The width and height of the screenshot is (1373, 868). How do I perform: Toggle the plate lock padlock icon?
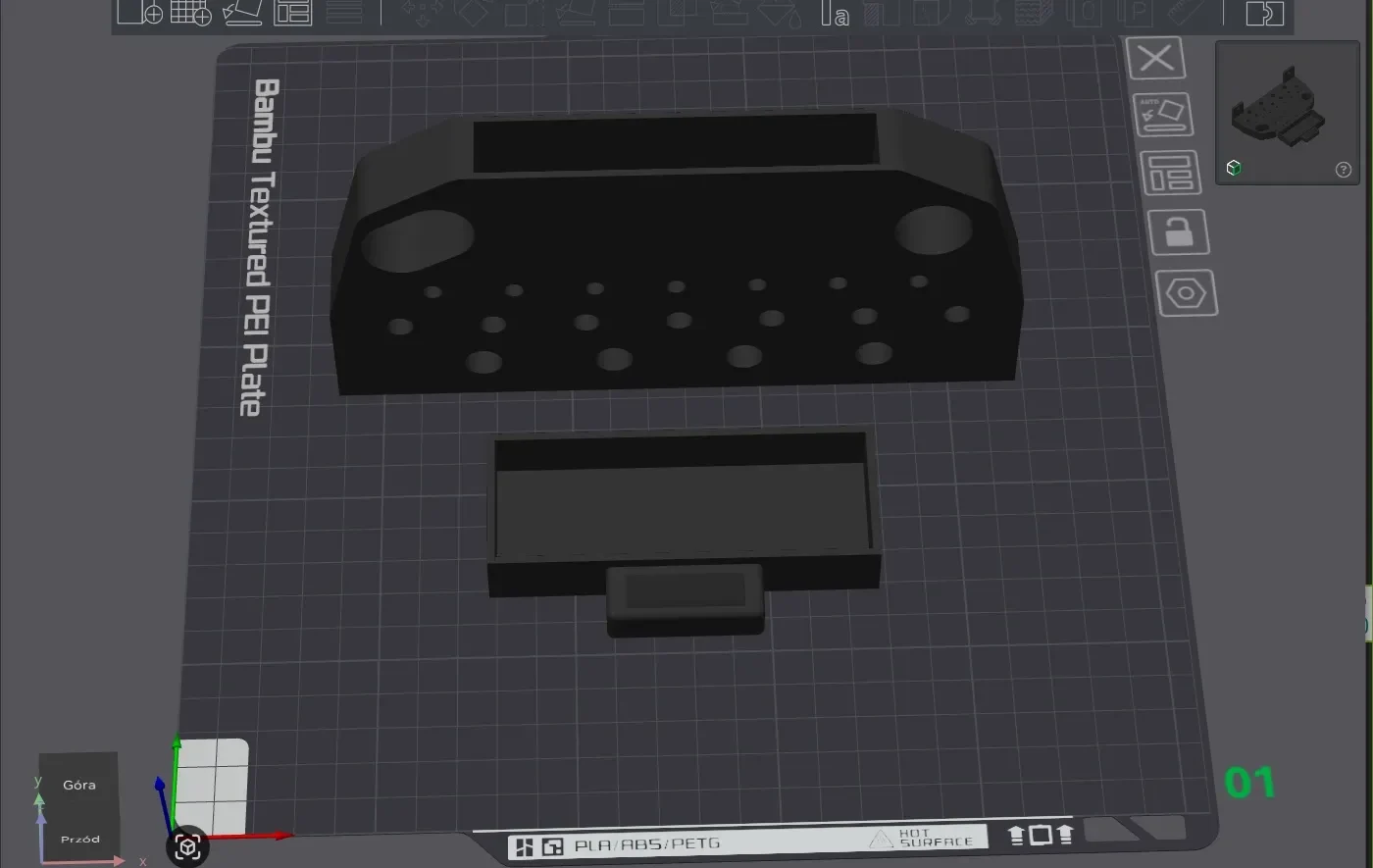1178,233
